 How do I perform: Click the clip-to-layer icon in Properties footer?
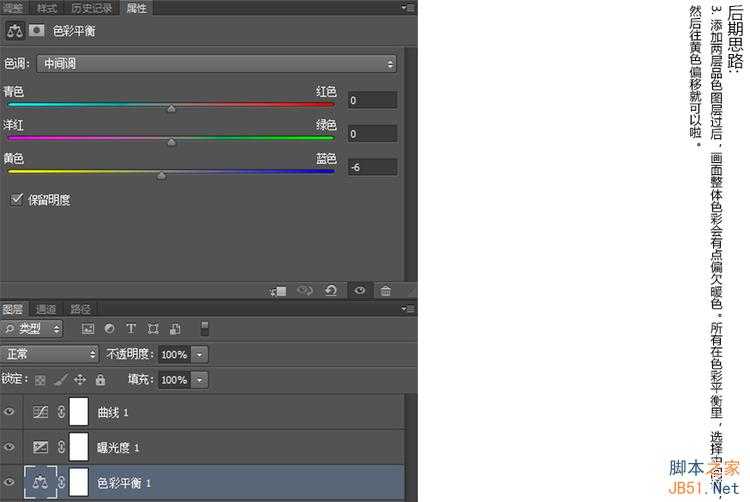click(279, 291)
